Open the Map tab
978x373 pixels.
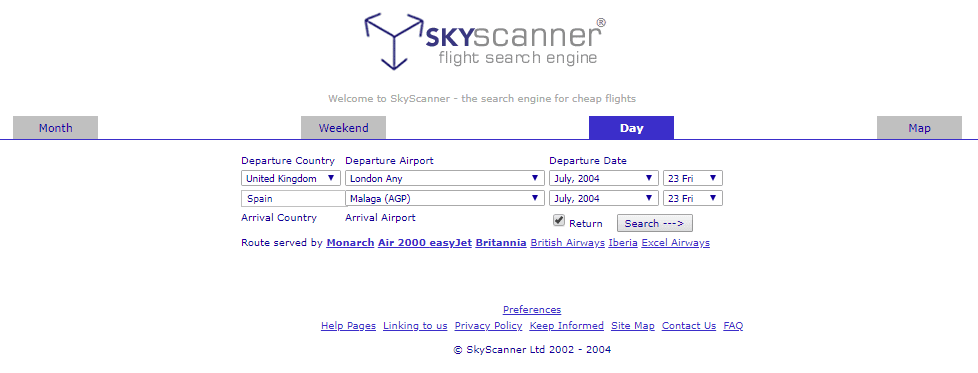point(919,128)
